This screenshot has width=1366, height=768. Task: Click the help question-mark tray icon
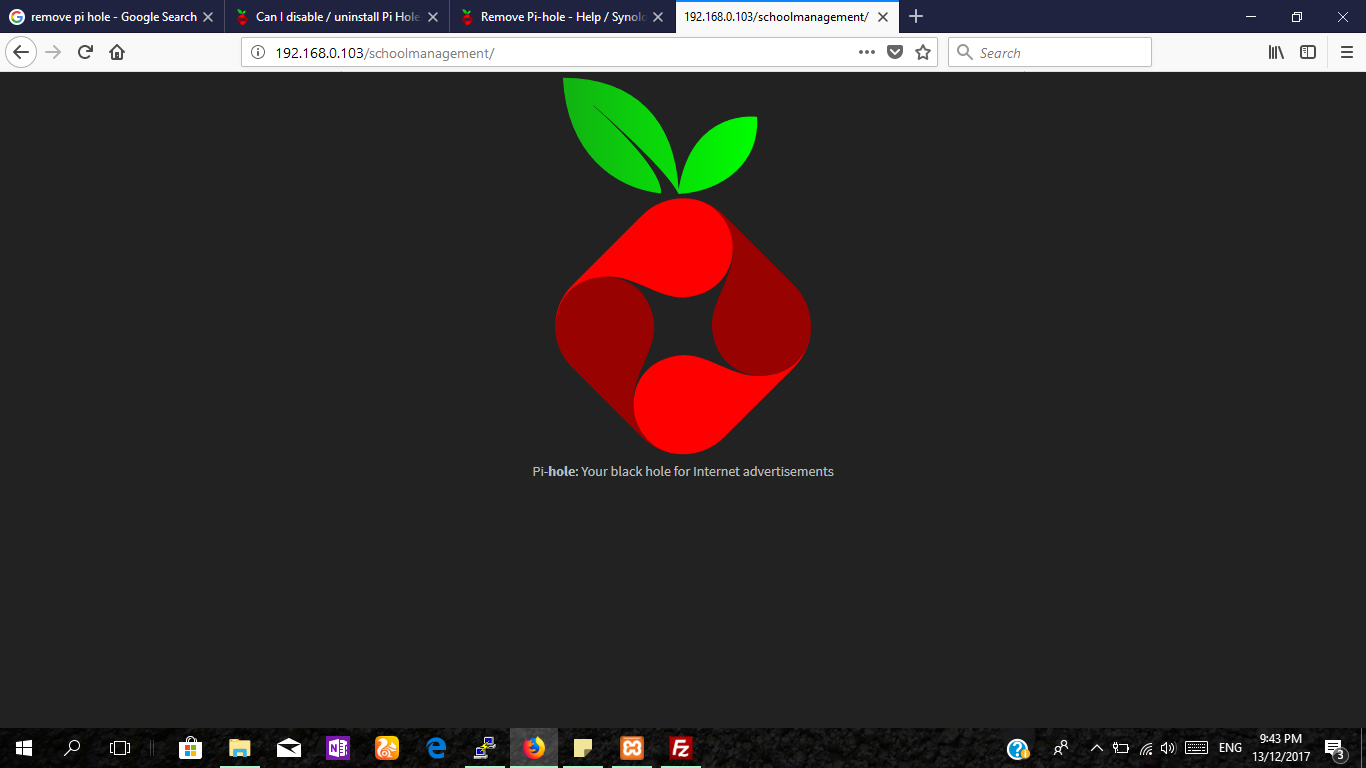[x=1018, y=748]
